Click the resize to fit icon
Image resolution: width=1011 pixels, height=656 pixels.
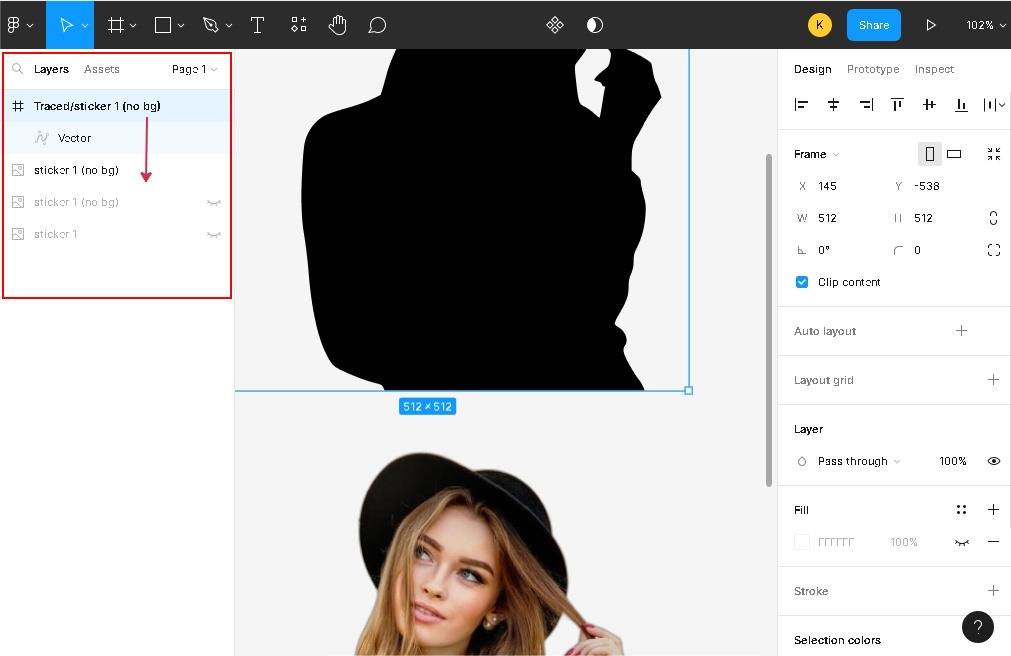(993, 154)
